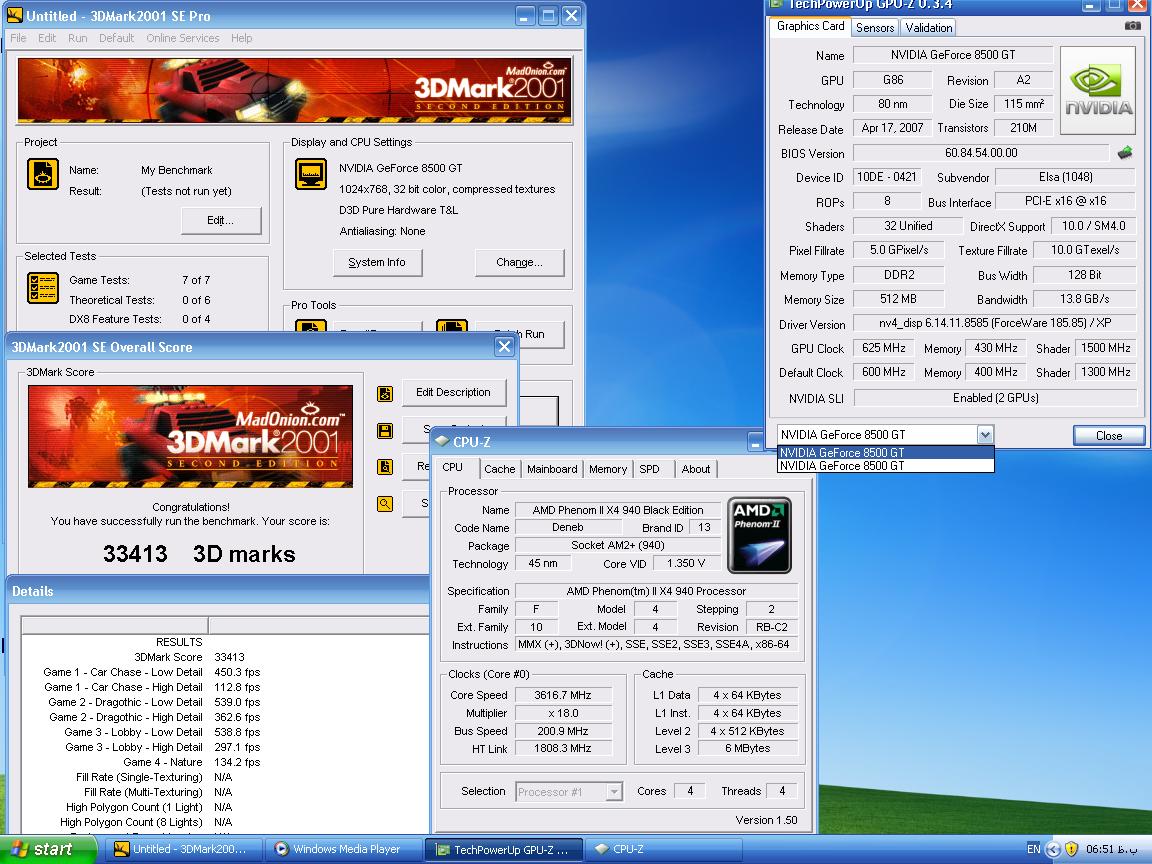1152x864 pixels.
Task: Switch to the Memory tab in CPU-Z
Action: point(608,469)
